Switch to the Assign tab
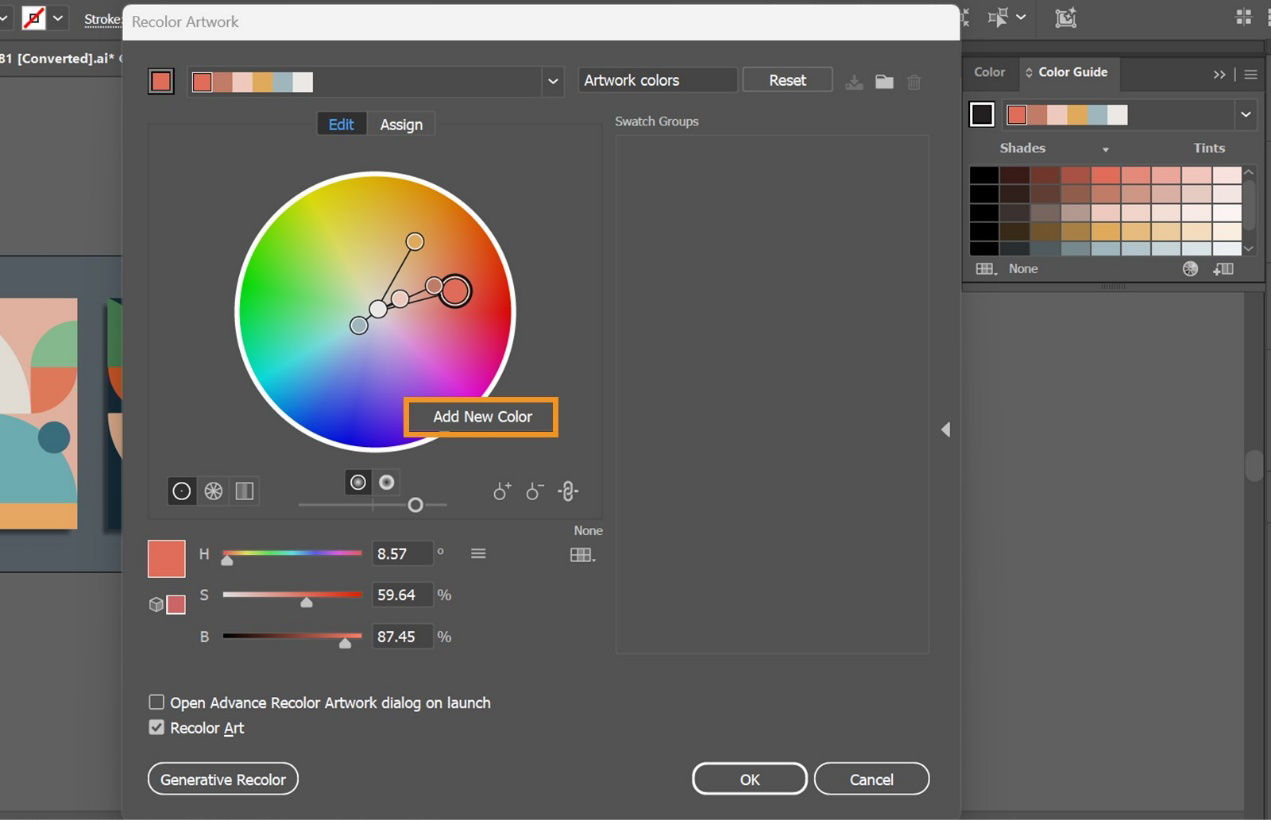This screenshot has height=820, width=1271. point(401,124)
